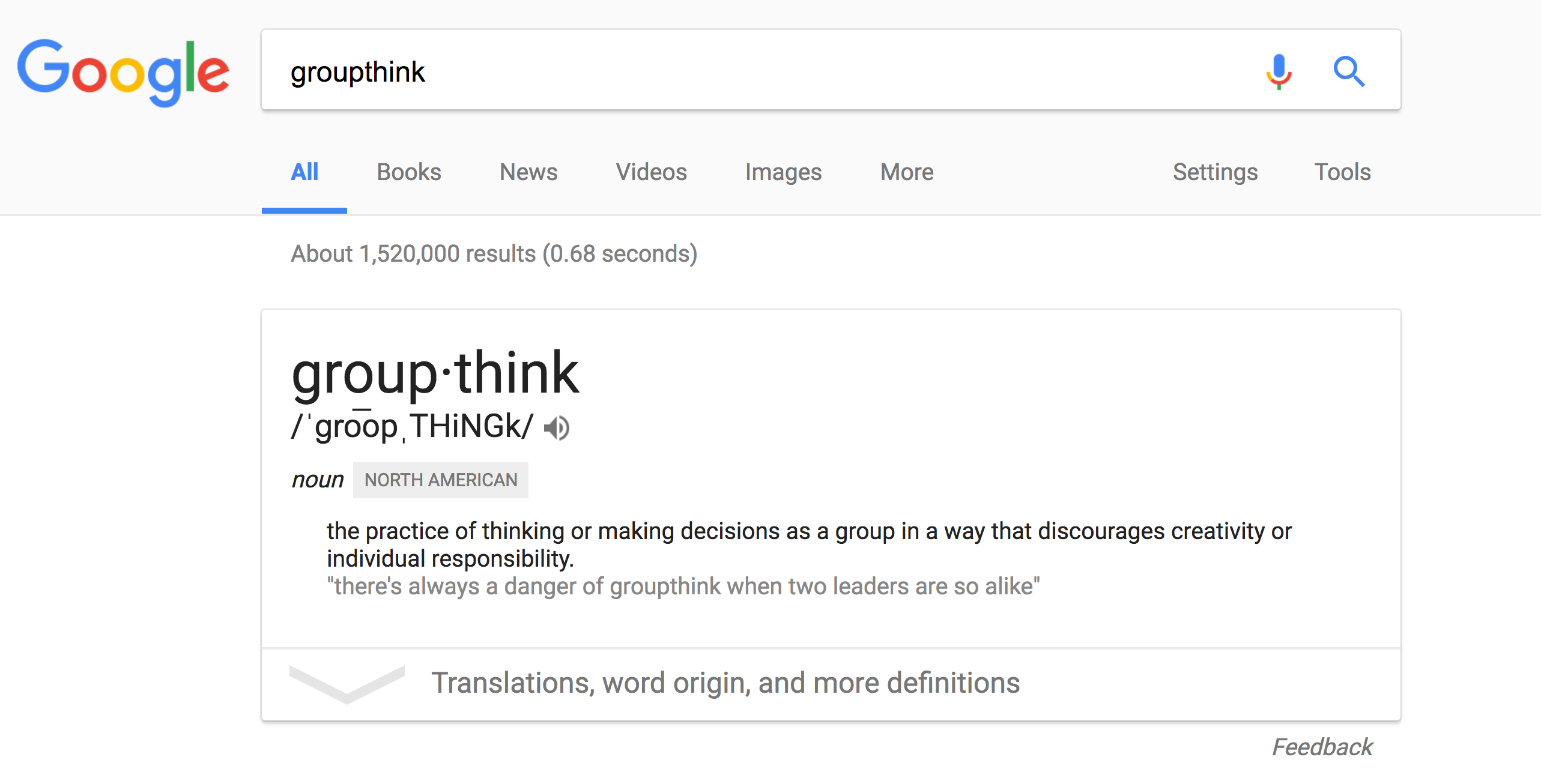Switch to the Books tab

point(409,172)
